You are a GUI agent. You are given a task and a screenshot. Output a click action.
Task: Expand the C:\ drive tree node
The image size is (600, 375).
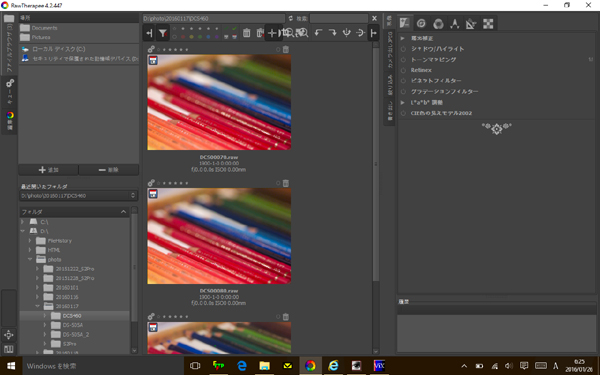click(x=23, y=222)
